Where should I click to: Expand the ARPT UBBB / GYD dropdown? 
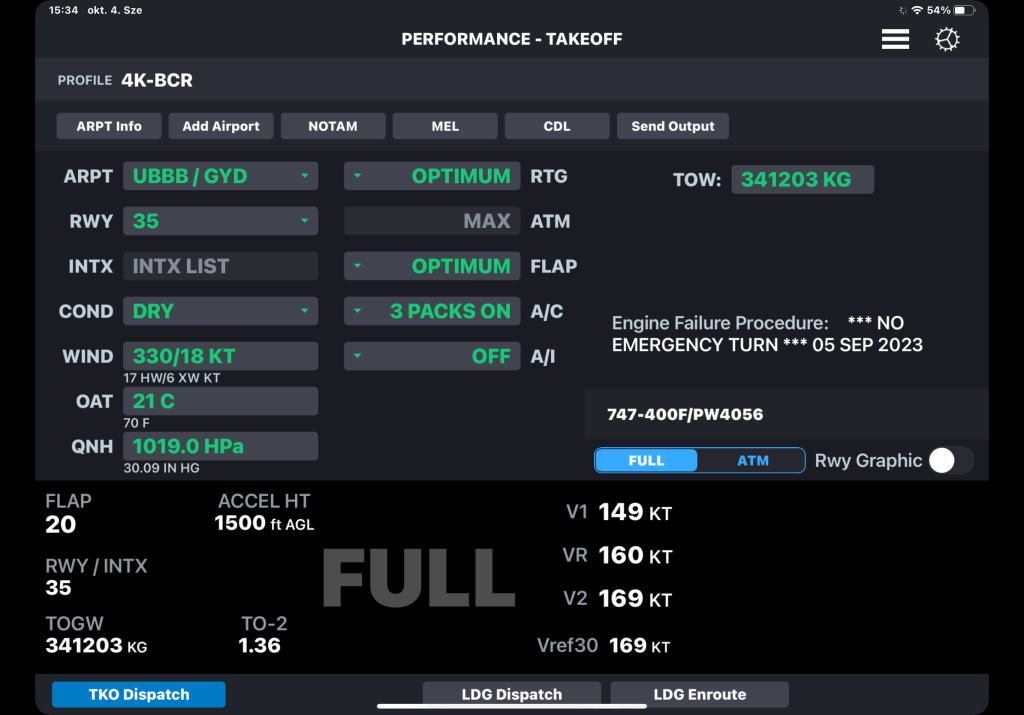tap(220, 176)
